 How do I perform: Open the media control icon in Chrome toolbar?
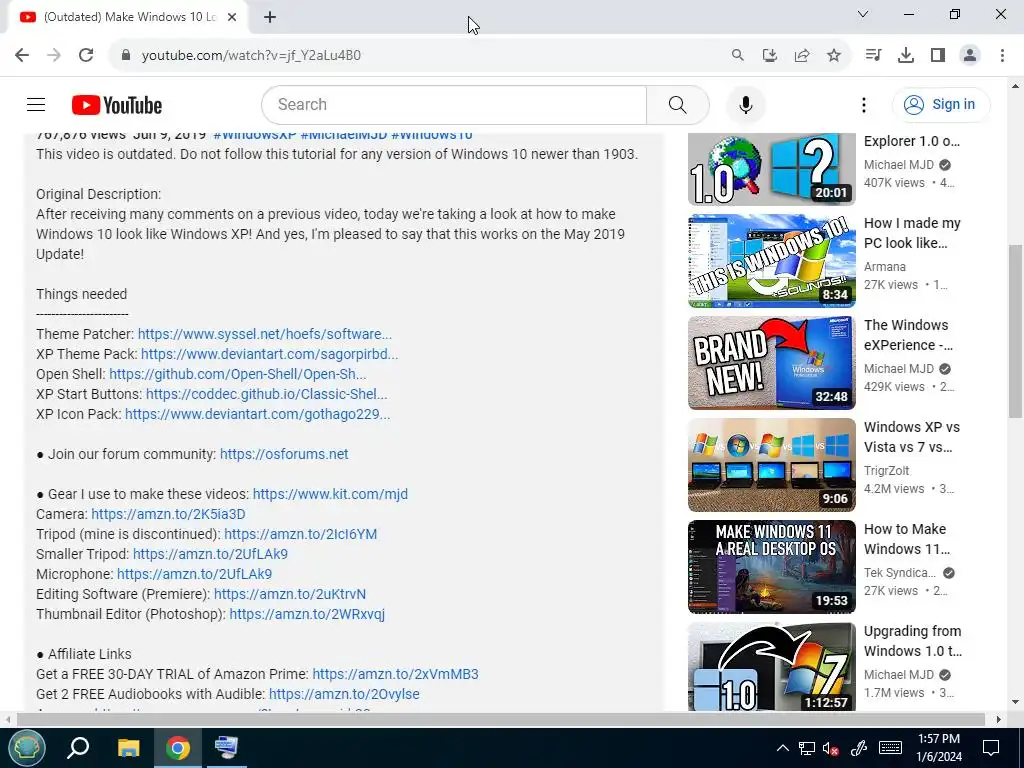click(x=873, y=55)
